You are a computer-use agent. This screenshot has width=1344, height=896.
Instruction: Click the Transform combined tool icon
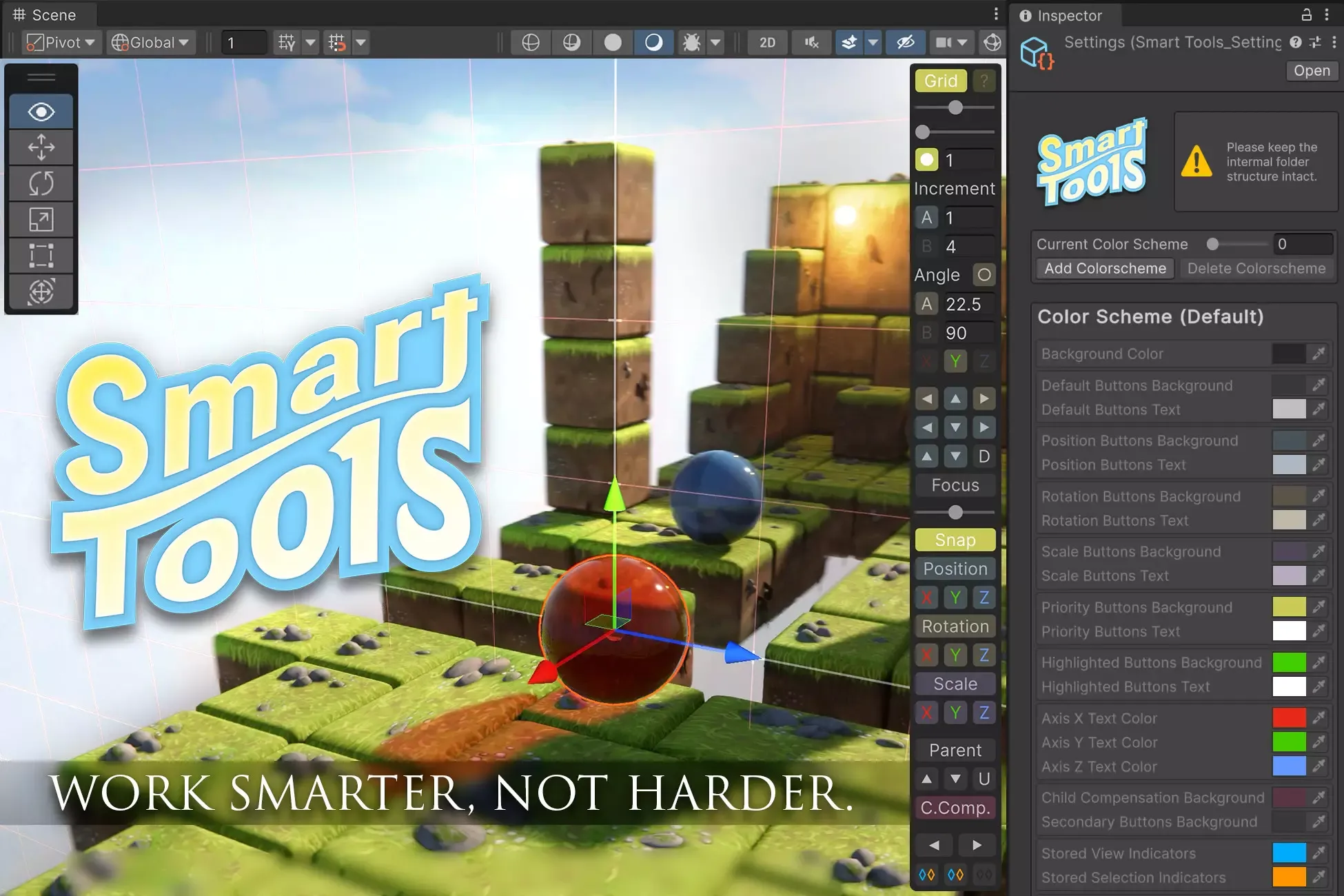click(x=41, y=292)
